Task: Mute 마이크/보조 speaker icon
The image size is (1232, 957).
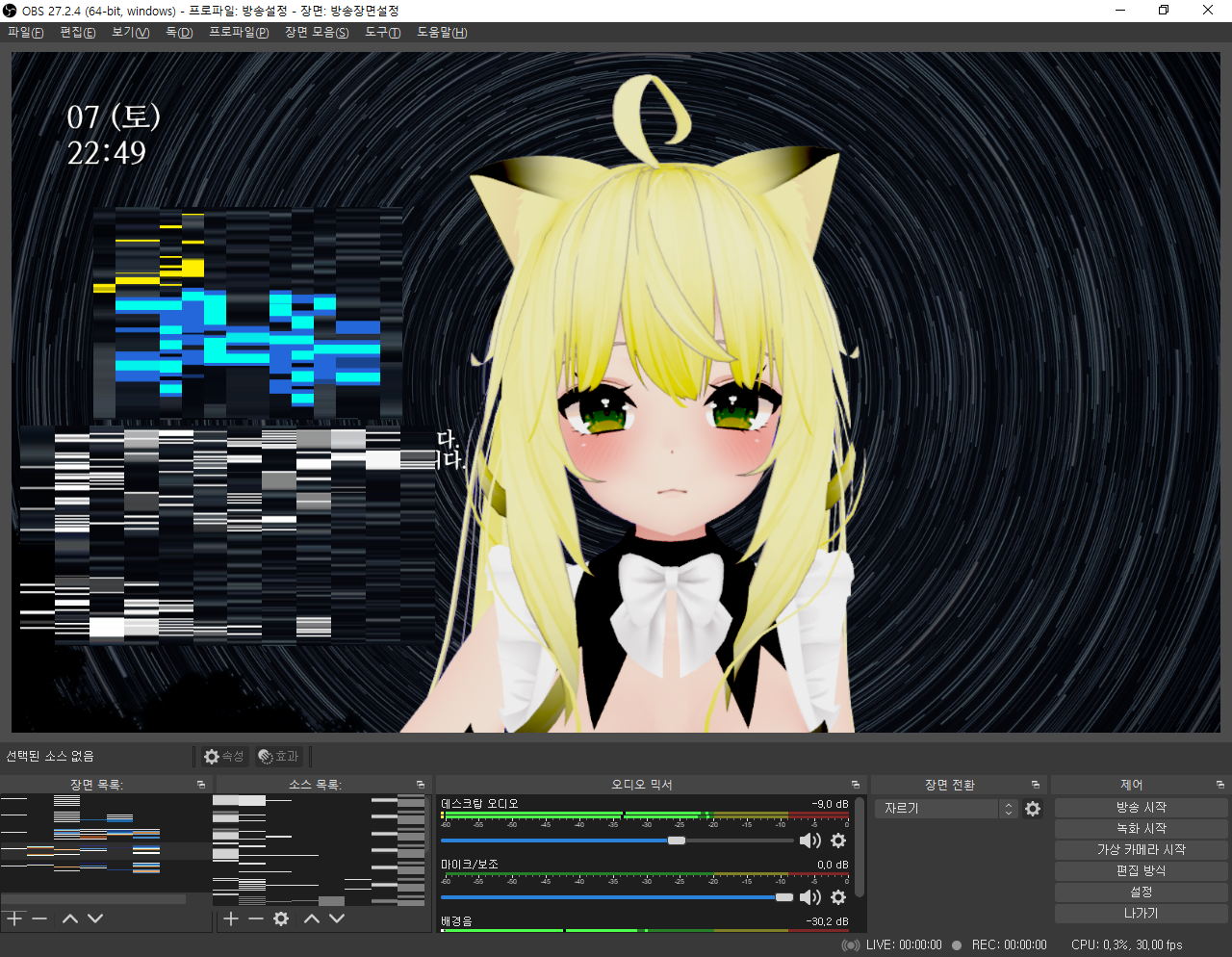Action: (x=810, y=897)
